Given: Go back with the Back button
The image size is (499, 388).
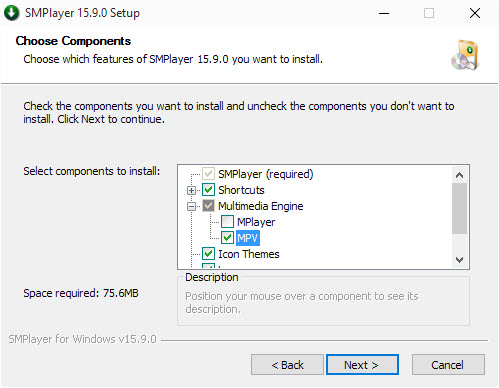Looking at the screenshot, I should coord(287,365).
